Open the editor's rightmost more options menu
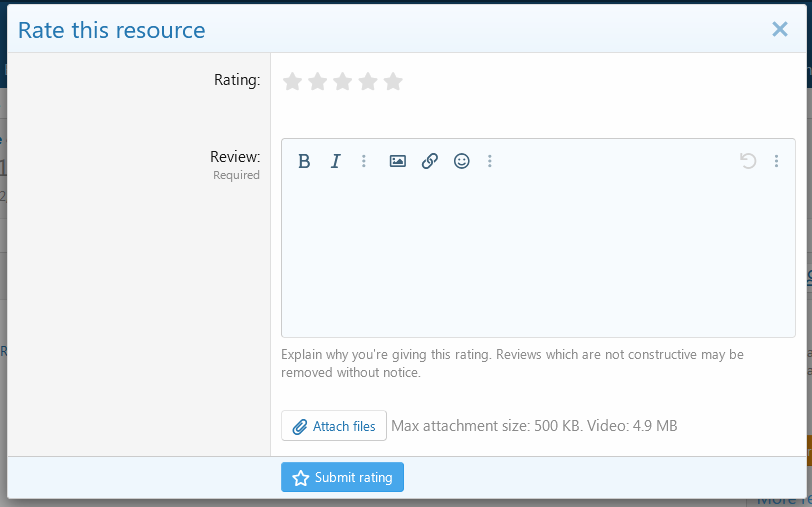Viewport: 812px width, 507px height. [776, 161]
